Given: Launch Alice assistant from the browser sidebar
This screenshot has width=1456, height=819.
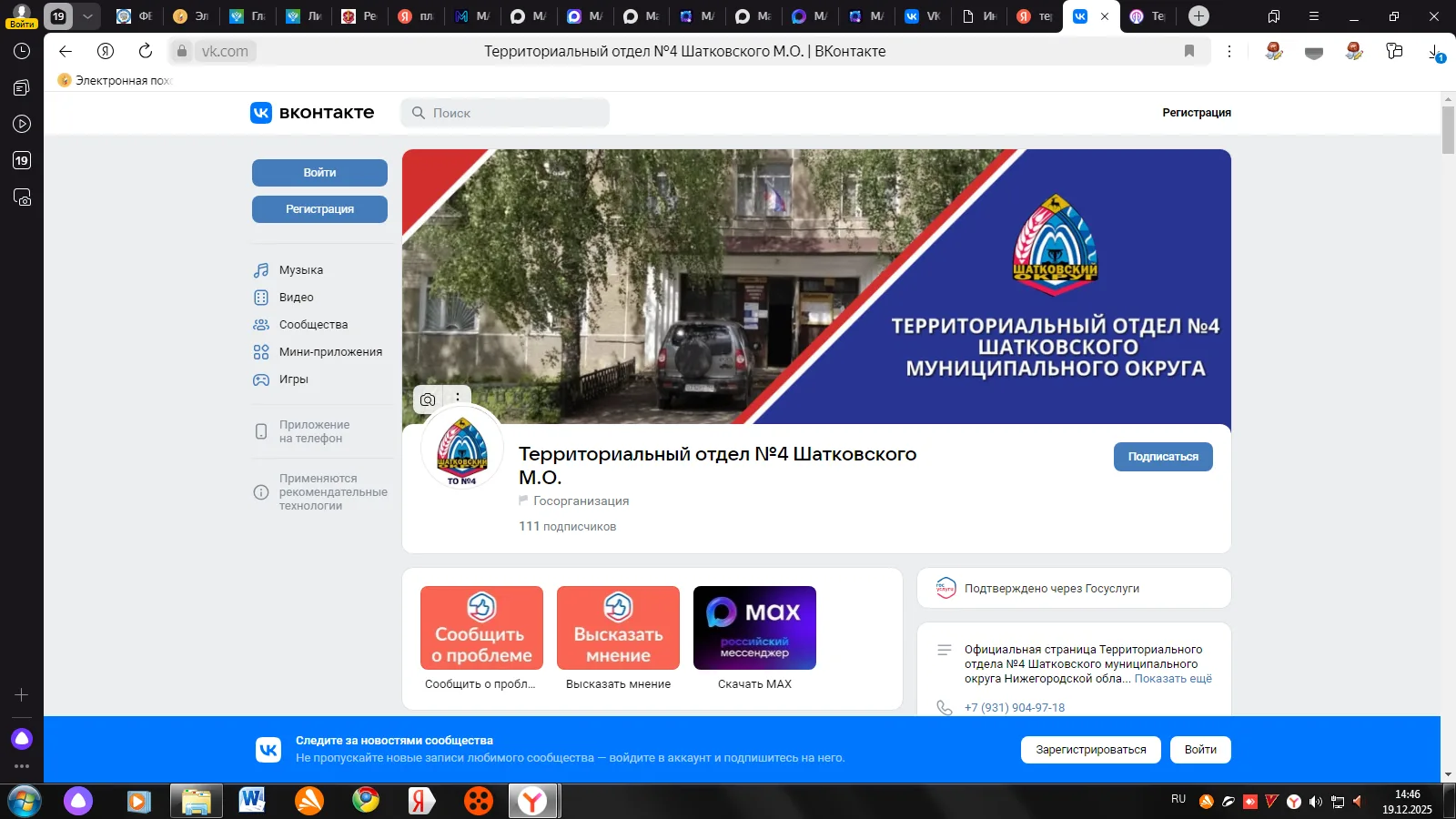Looking at the screenshot, I should click(x=22, y=739).
